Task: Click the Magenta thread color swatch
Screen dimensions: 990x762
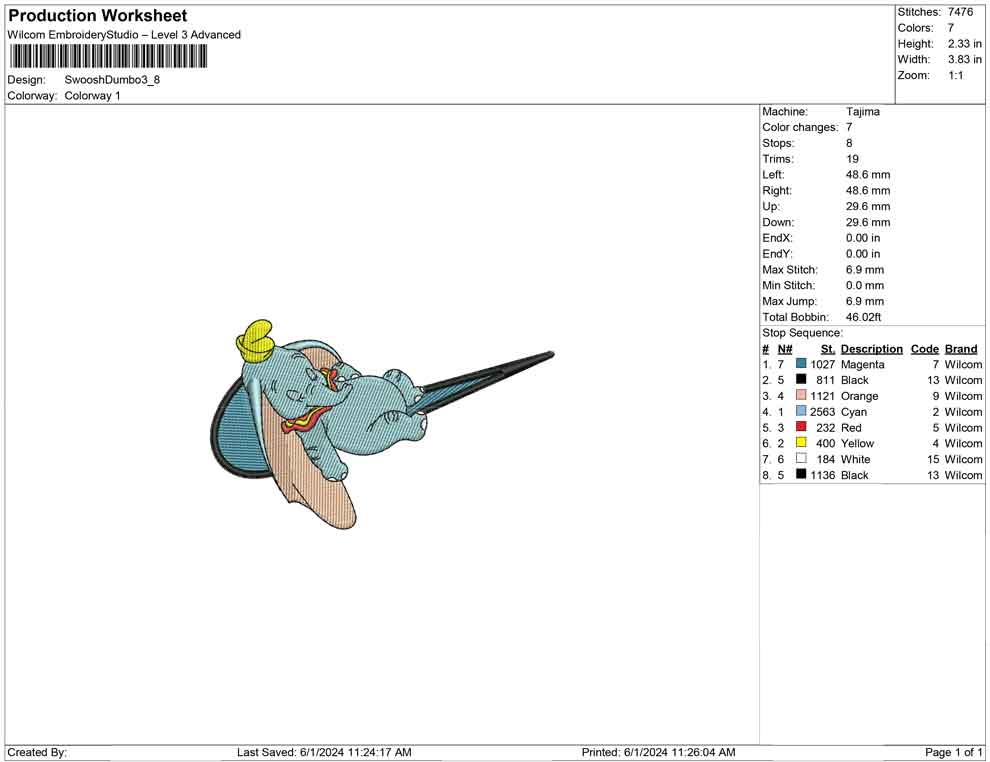Action: pyautogui.click(x=801, y=364)
